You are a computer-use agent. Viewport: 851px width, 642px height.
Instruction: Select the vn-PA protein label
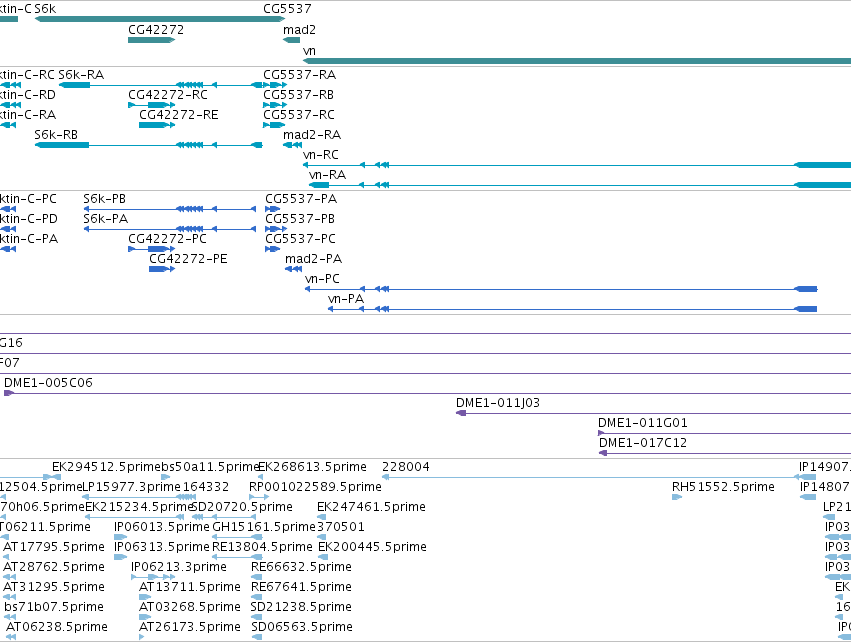pos(346,299)
